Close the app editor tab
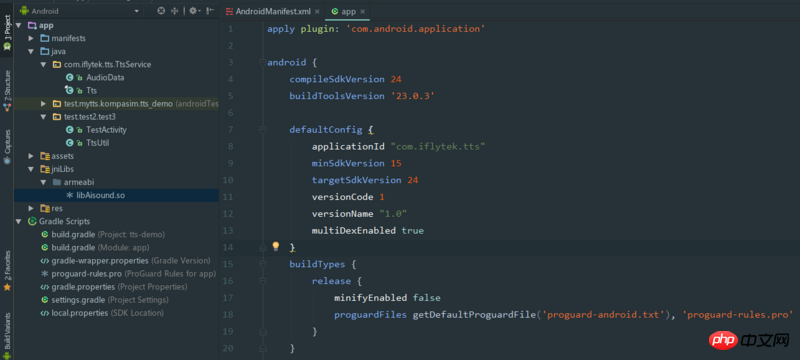 (362, 11)
